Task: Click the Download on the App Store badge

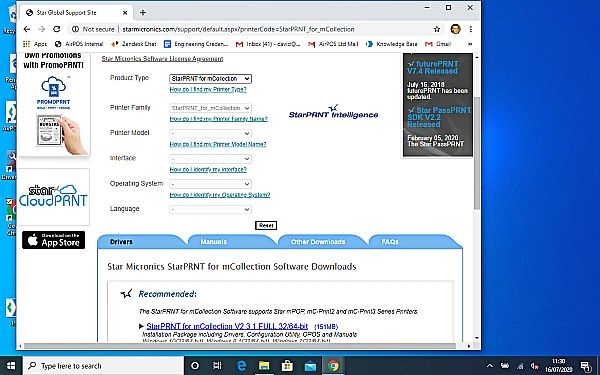Action: (x=54, y=240)
